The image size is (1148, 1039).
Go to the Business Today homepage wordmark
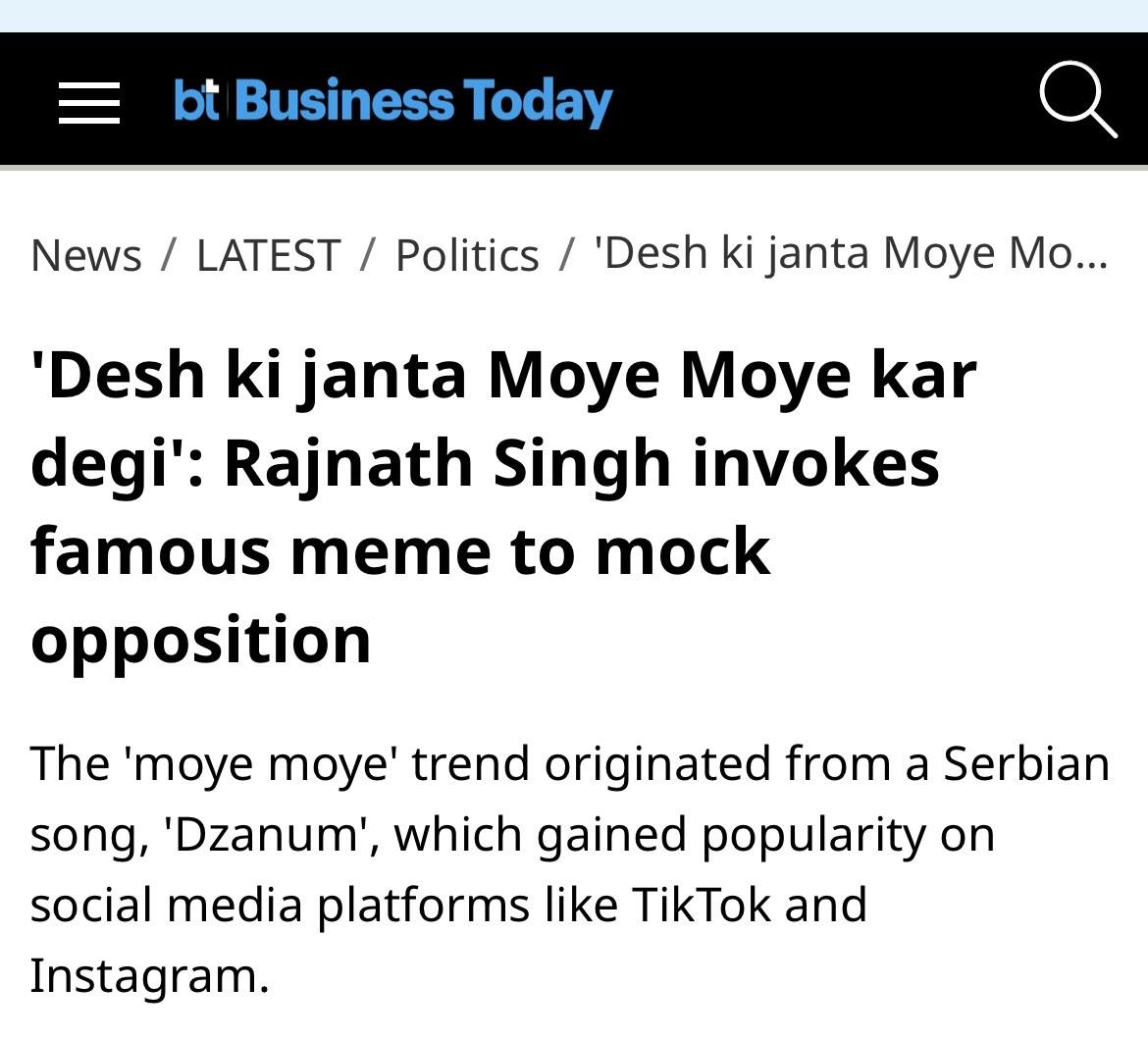click(424, 102)
